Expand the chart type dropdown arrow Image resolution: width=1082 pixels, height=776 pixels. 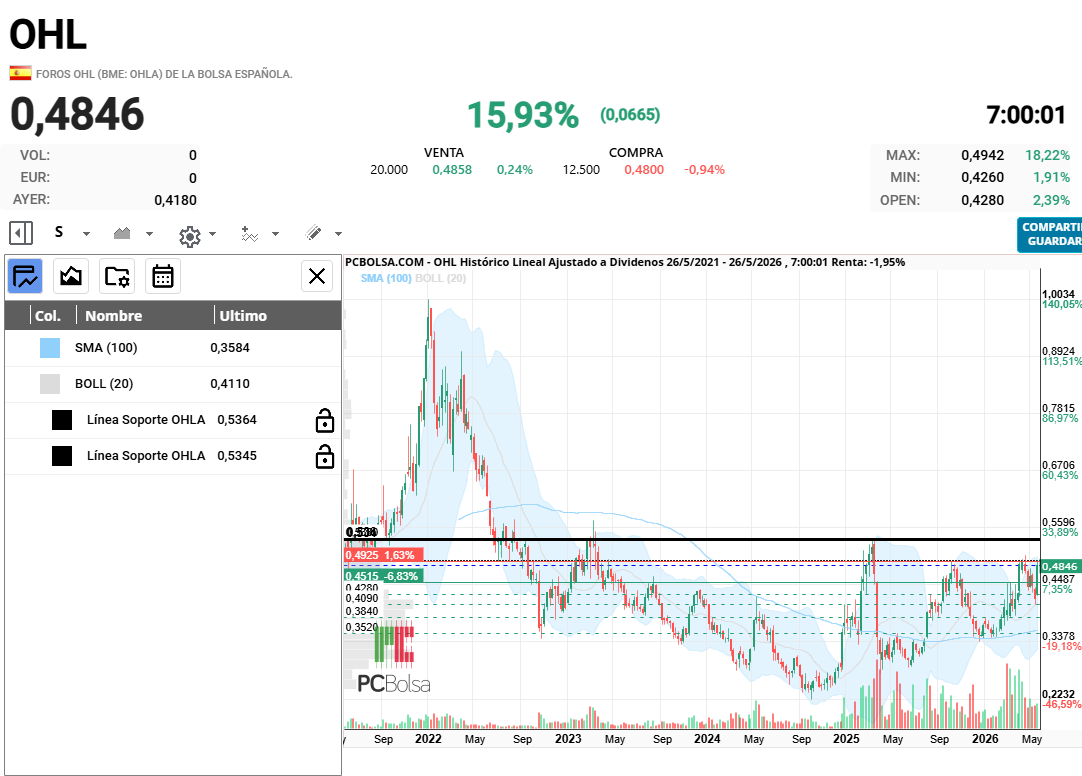(x=149, y=234)
